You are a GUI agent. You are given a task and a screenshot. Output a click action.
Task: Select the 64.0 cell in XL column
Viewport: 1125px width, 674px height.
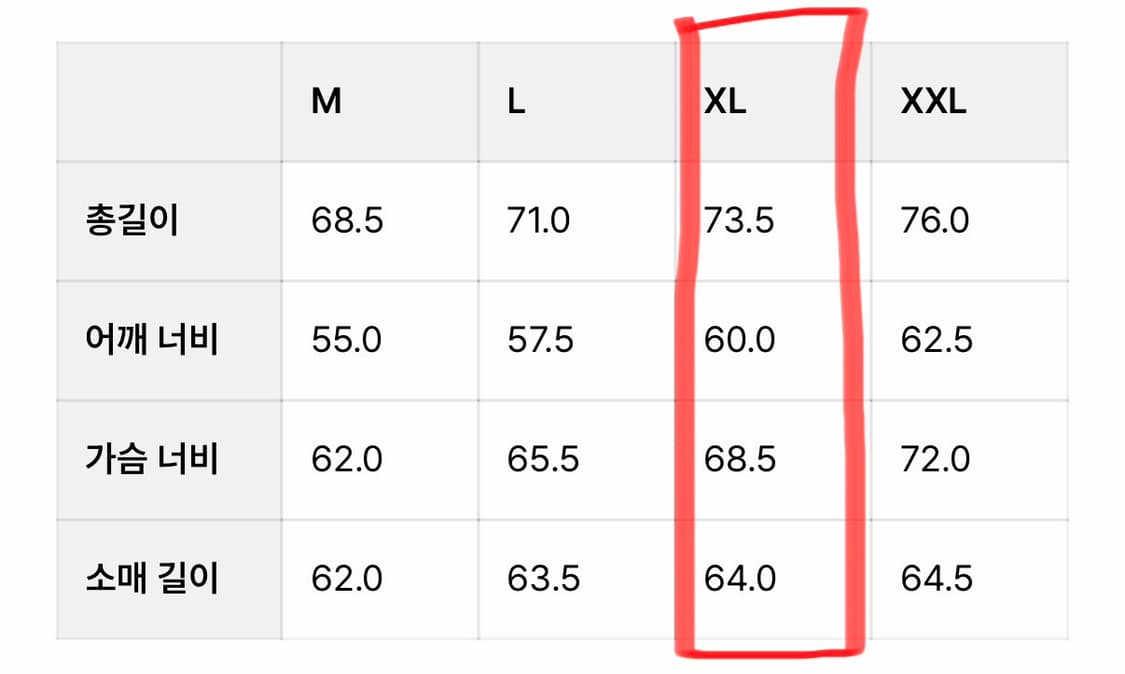[739, 579]
